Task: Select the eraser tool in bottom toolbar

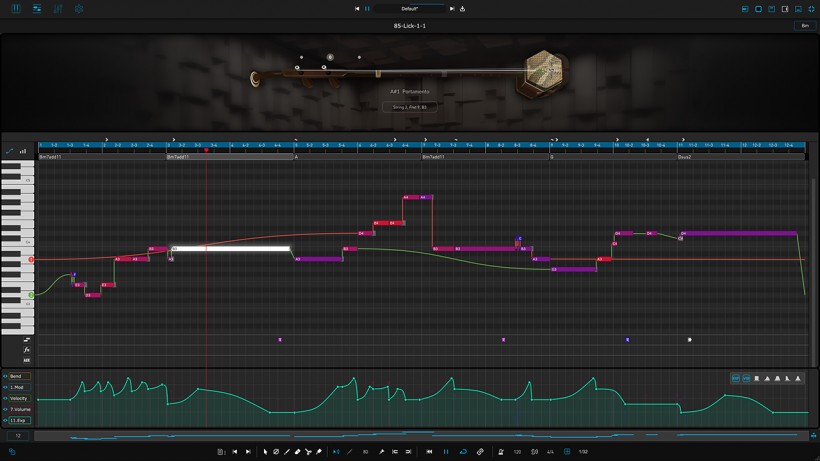Action: click(298, 452)
